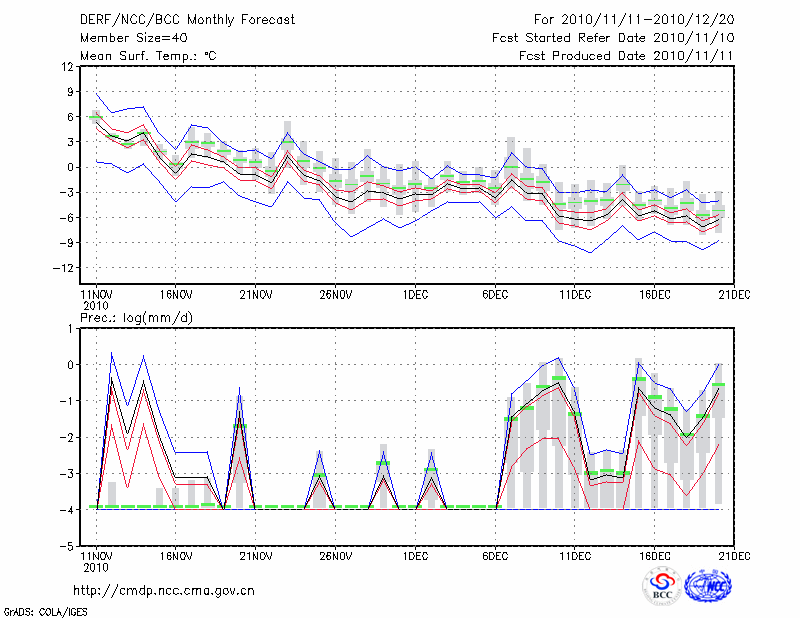Select the -5 y-axis label on precipitation chart

point(66,547)
